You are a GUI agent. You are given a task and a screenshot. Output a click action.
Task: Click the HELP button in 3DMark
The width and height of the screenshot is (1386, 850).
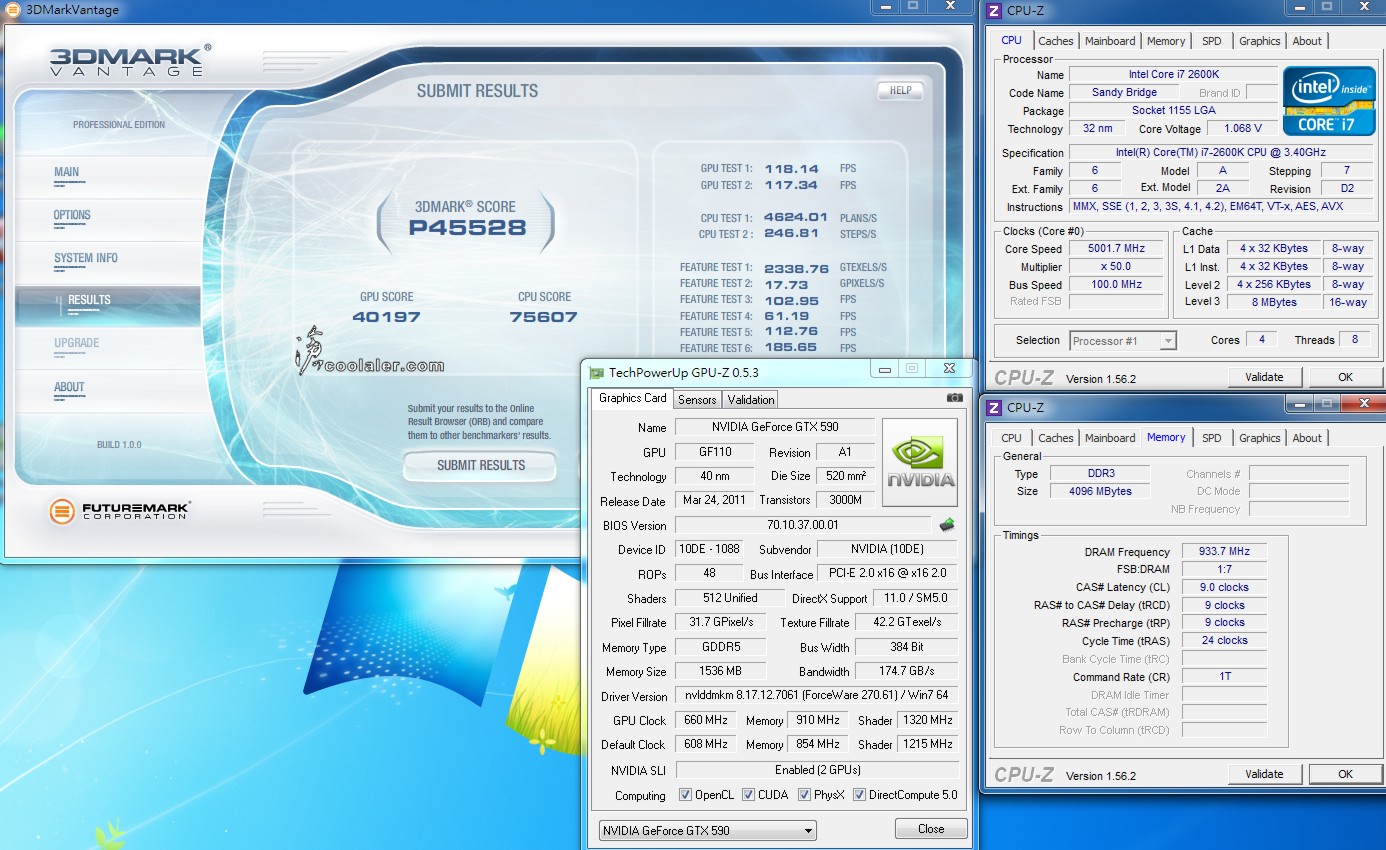(x=900, y=90)
